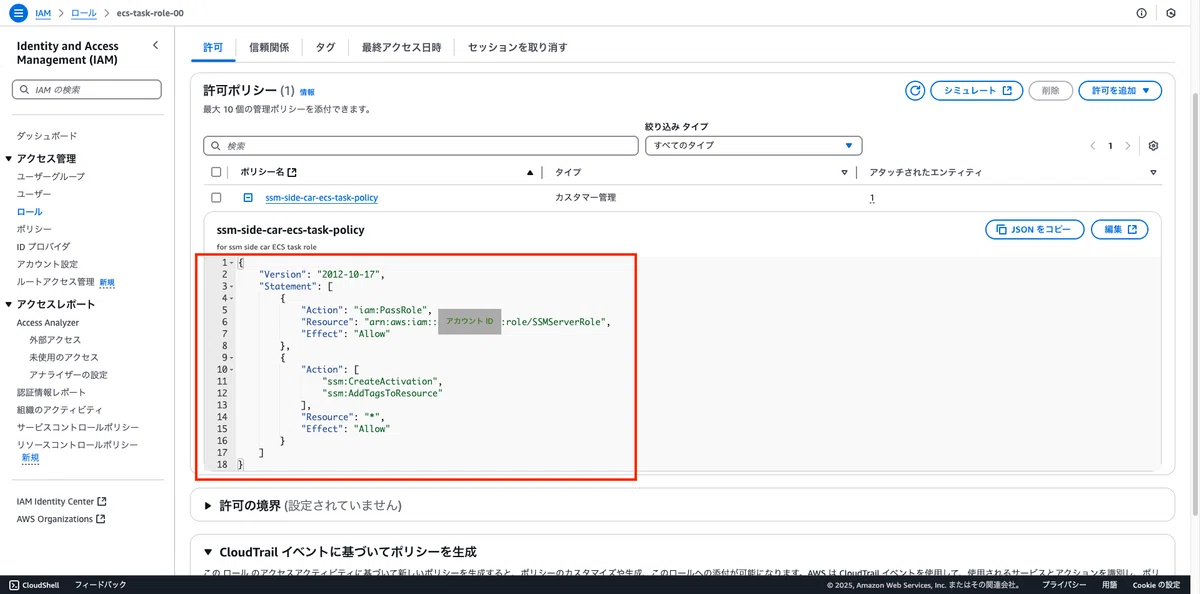Open Root access management in sidebar

(56, 282)
